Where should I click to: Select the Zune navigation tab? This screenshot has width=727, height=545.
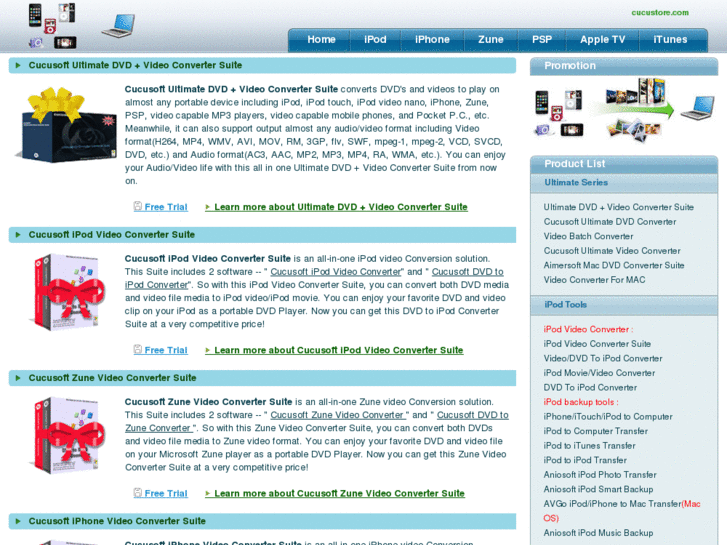click(x=491, y=40)
